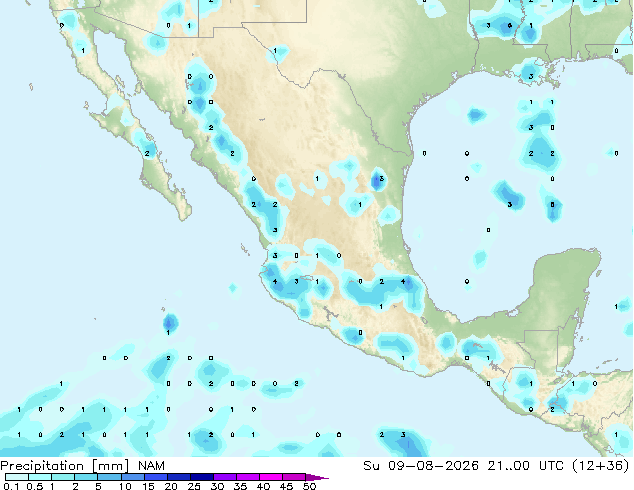The width and height of the screenshot is (634, 490).
Task: Click the 1–2 mm legend color swatch
Action: click(63, 477)
